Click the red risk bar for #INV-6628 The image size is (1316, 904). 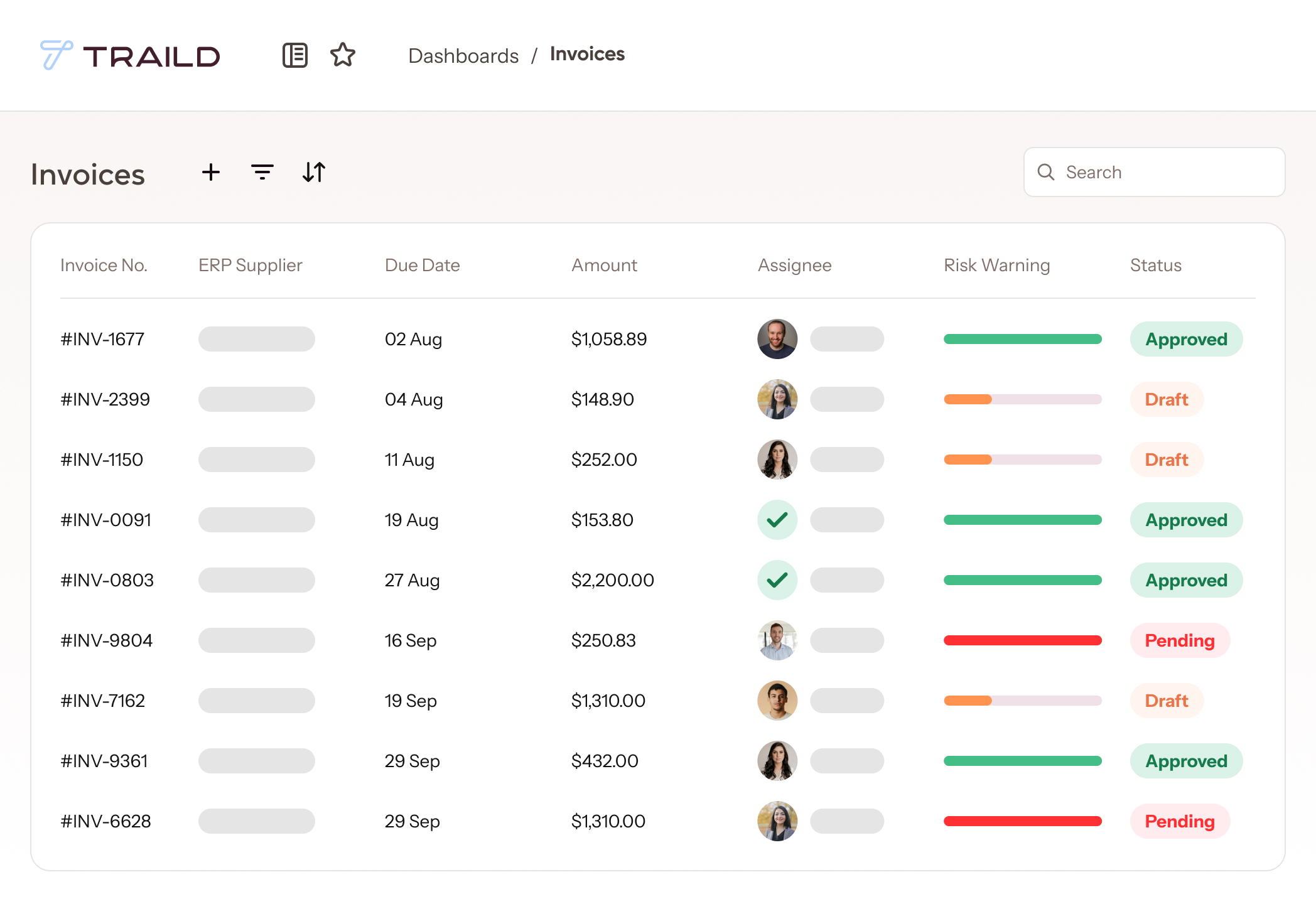tap(1022, 821)
